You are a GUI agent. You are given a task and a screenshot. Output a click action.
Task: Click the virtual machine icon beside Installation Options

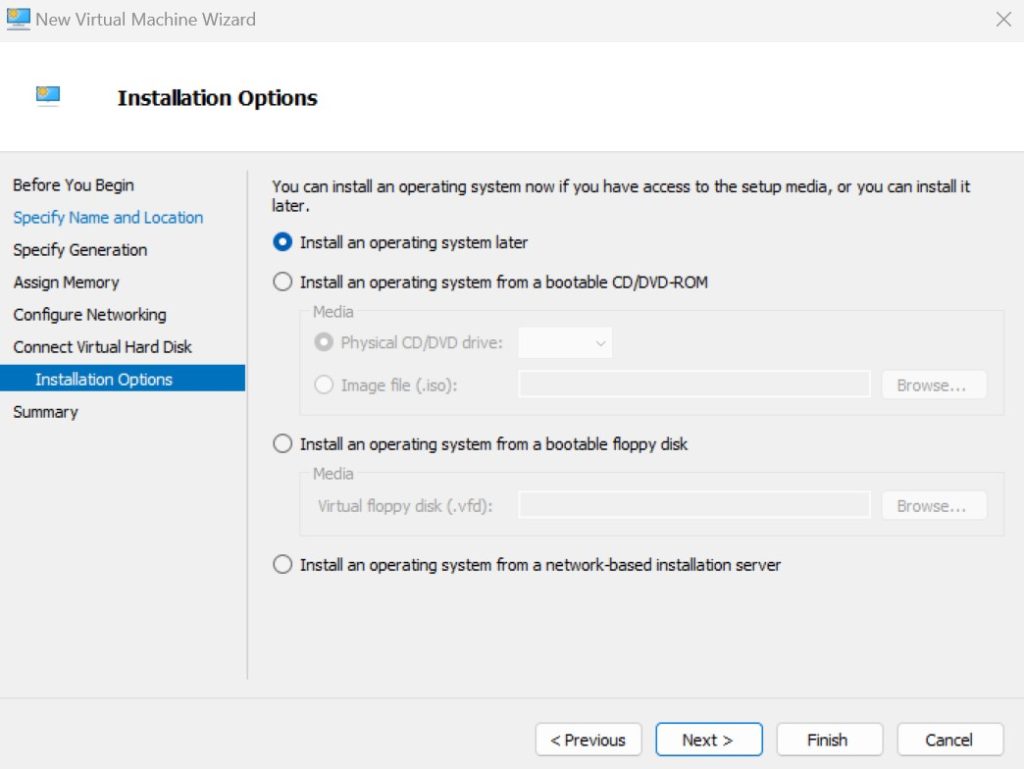click(x=47, y=96)
